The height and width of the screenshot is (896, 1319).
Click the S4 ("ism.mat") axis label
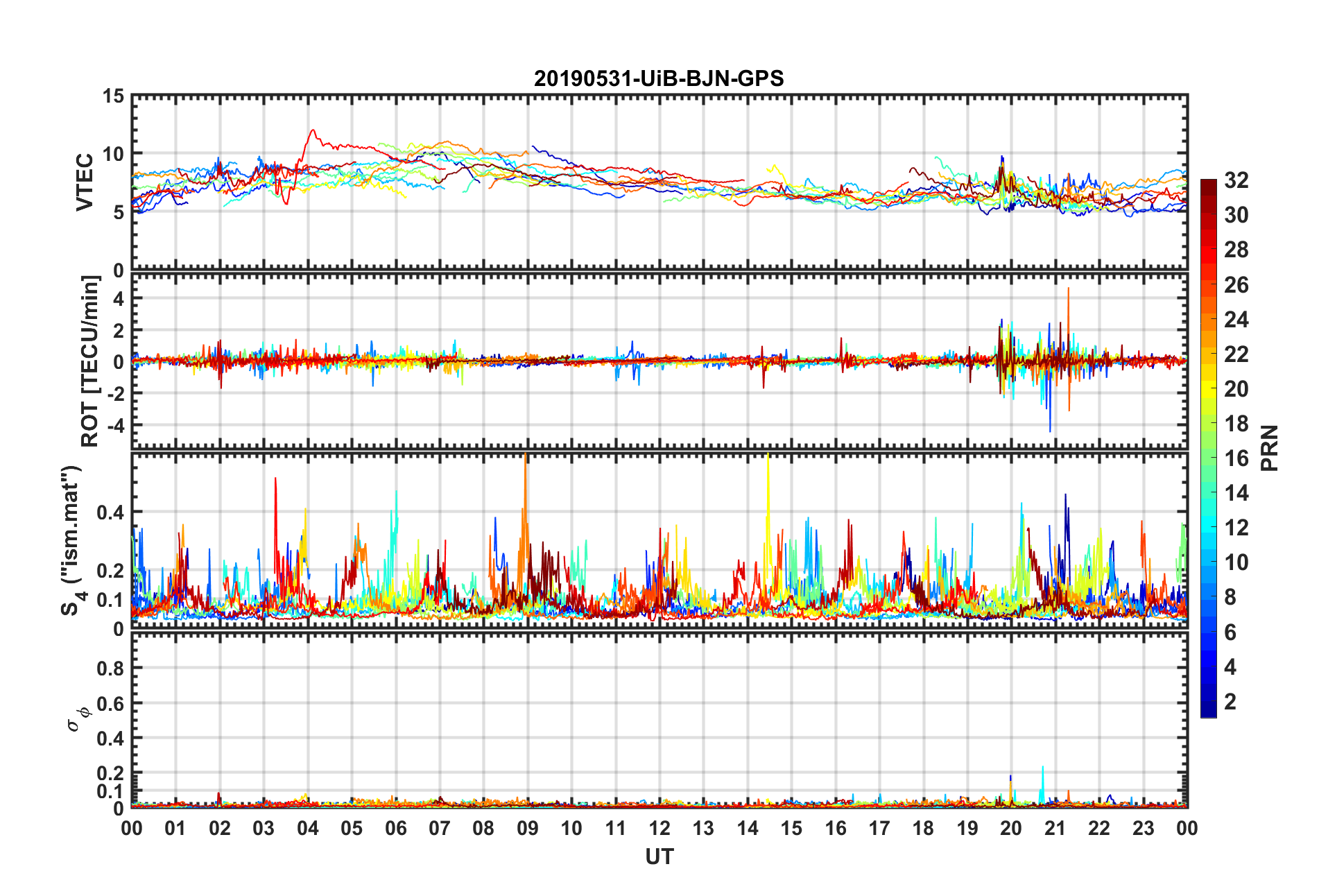point(71,541)
